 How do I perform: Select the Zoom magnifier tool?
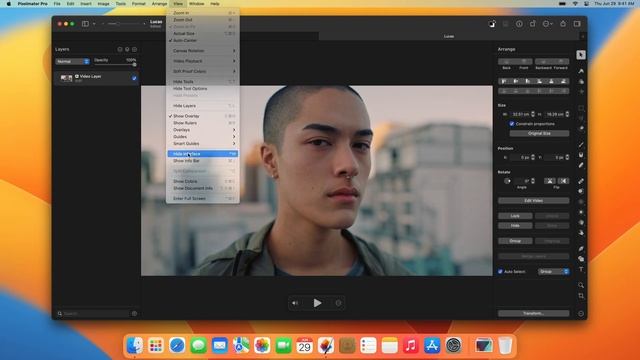pyautogui.click(x=581, y=285)
